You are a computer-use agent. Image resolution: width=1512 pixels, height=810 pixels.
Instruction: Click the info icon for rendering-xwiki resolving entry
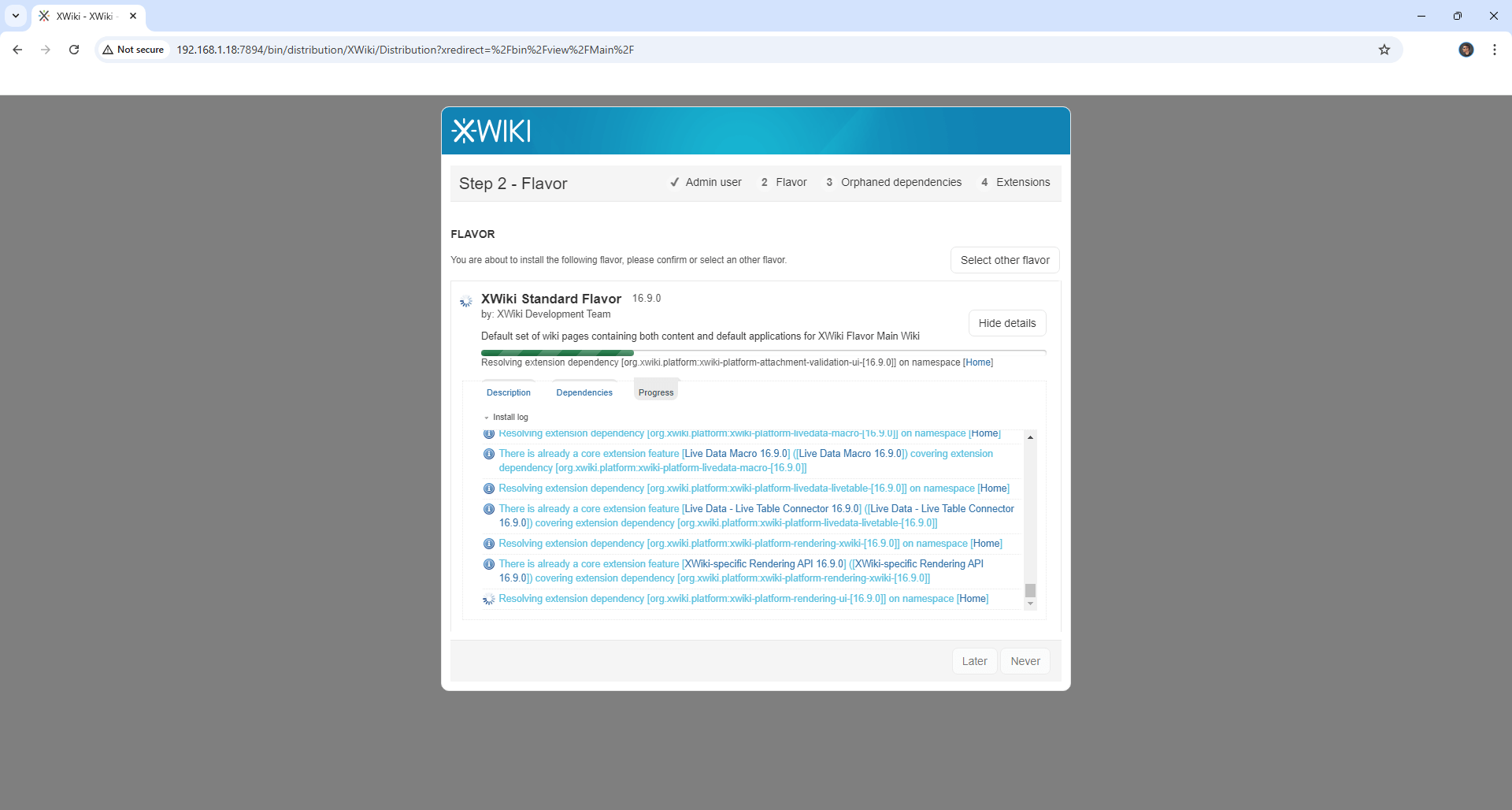click(489, 544)
